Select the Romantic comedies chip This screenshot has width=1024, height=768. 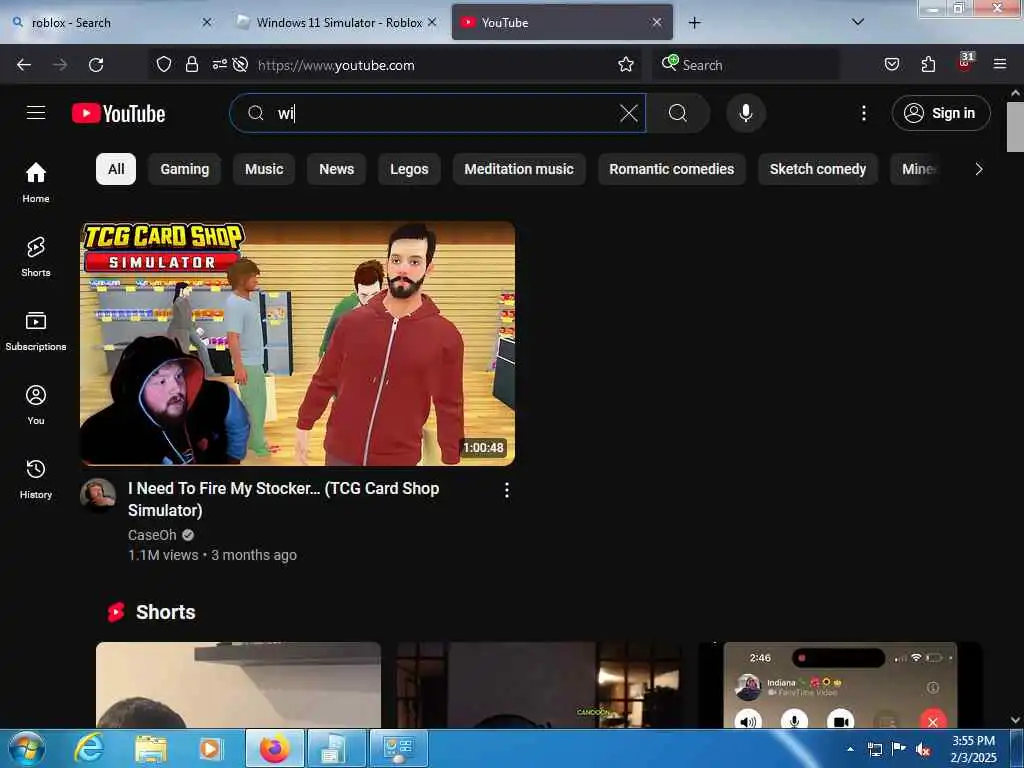pyautogui.click(x=671, y=169)
